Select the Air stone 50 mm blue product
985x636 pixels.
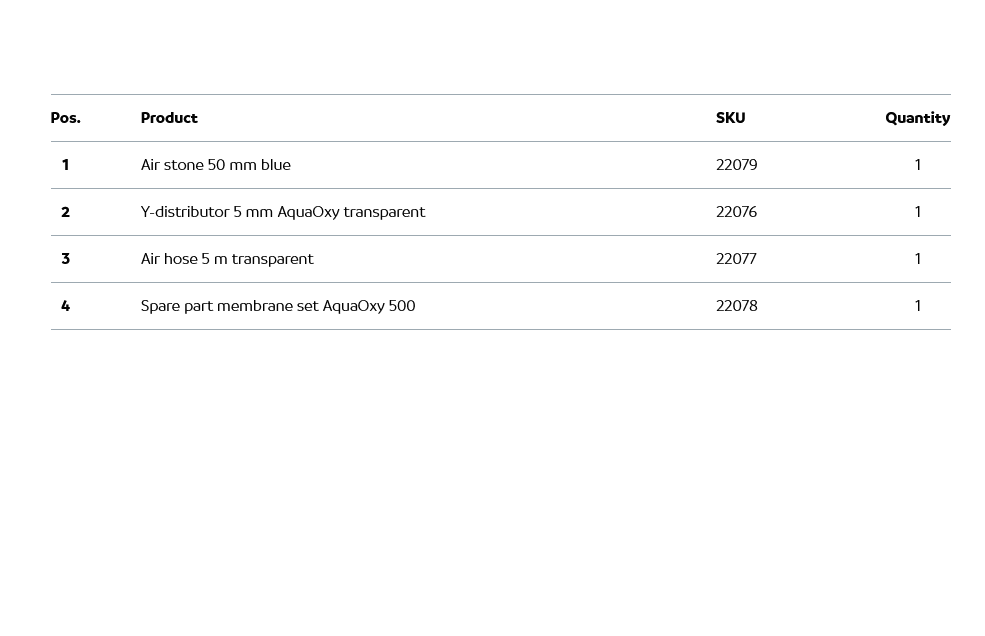coord(215,165)
